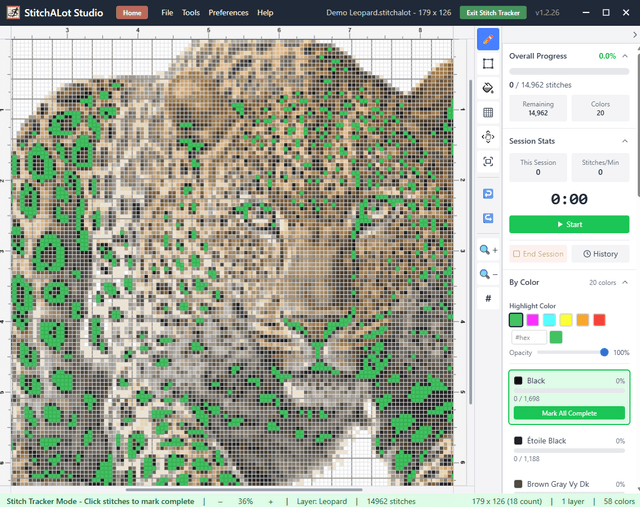
Task: Select the pencil mark-stitch tool
Action: point(488,39)
